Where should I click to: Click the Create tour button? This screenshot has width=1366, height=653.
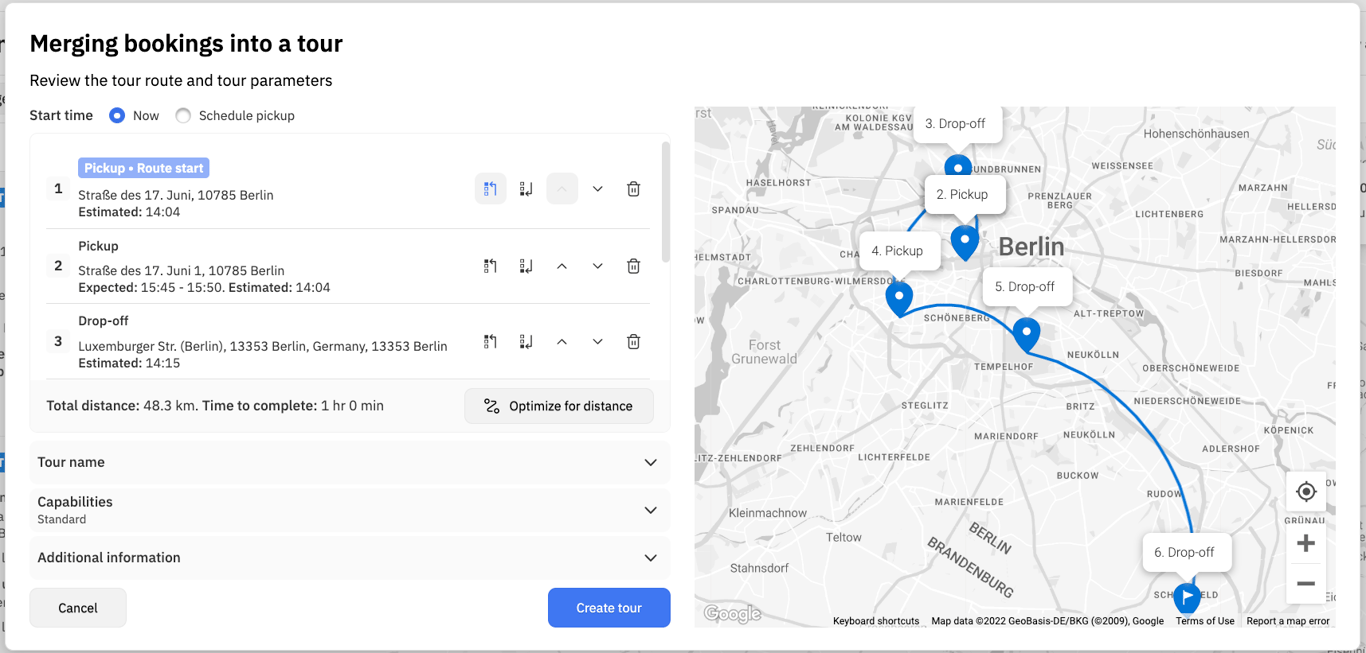pyautogui.click(x=609, y=607)
